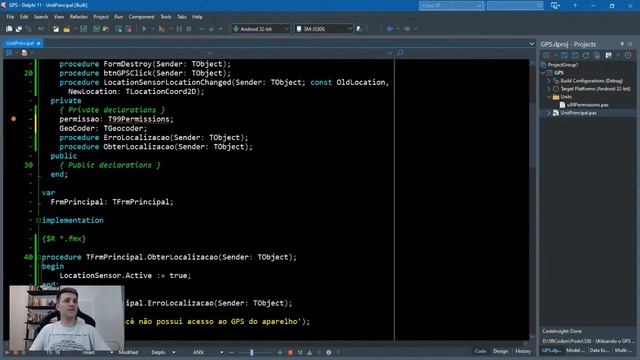Image resolution: width=640 pixels, height=360 pixels.
Task: Expand the UnitPrincipal.pas node arrow
Action: [549, 113]
